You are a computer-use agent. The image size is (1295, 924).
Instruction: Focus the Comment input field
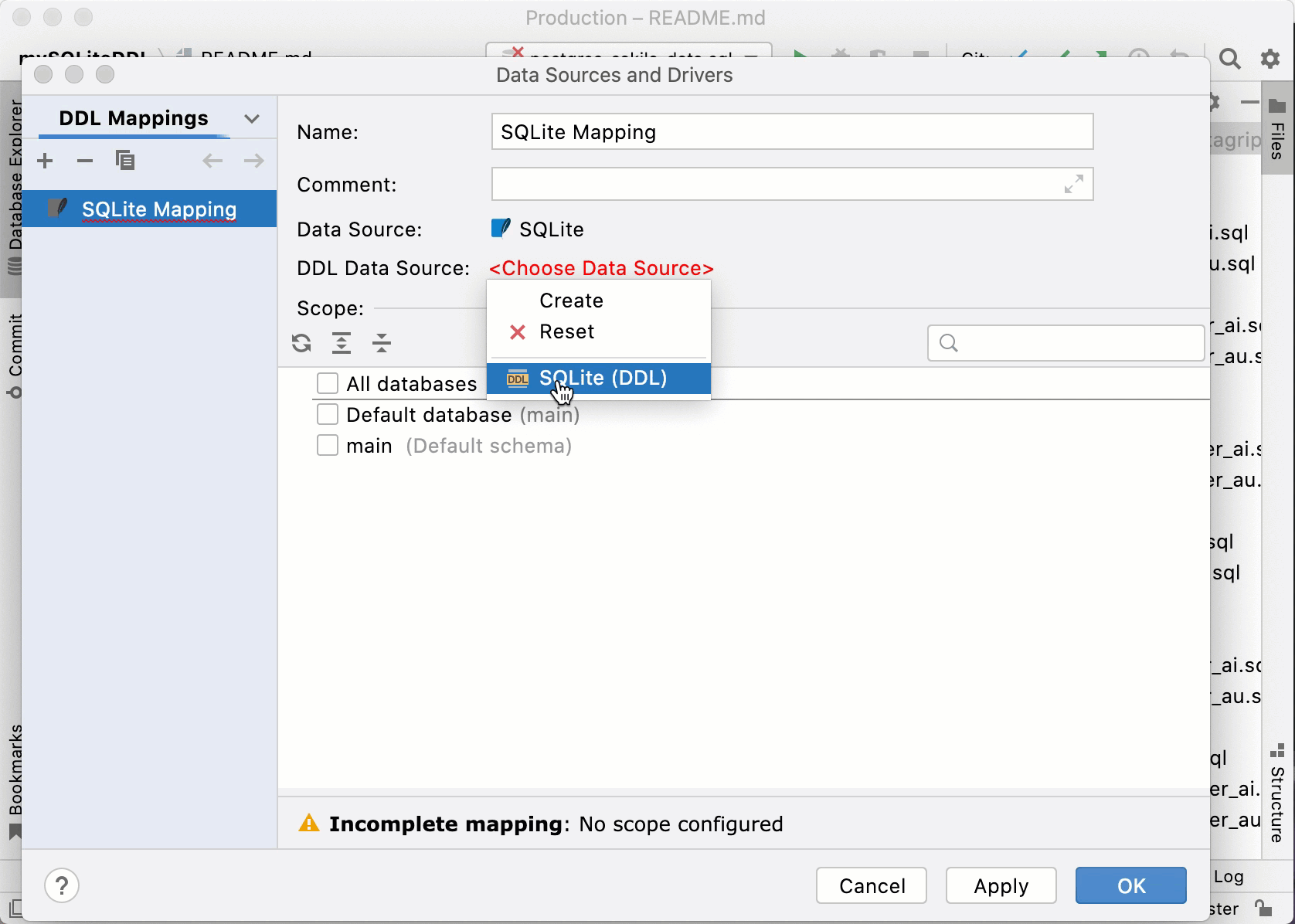coord(792,184)
